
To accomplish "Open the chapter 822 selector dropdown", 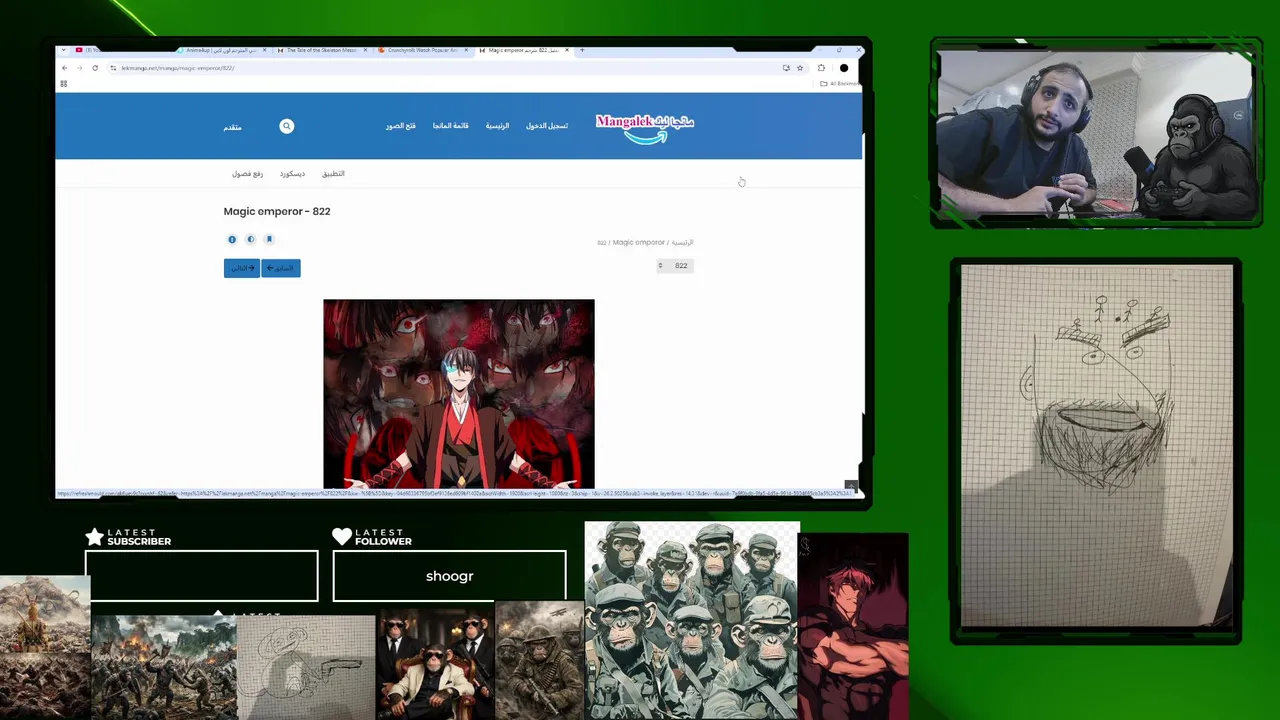I will tap(675, 266).
